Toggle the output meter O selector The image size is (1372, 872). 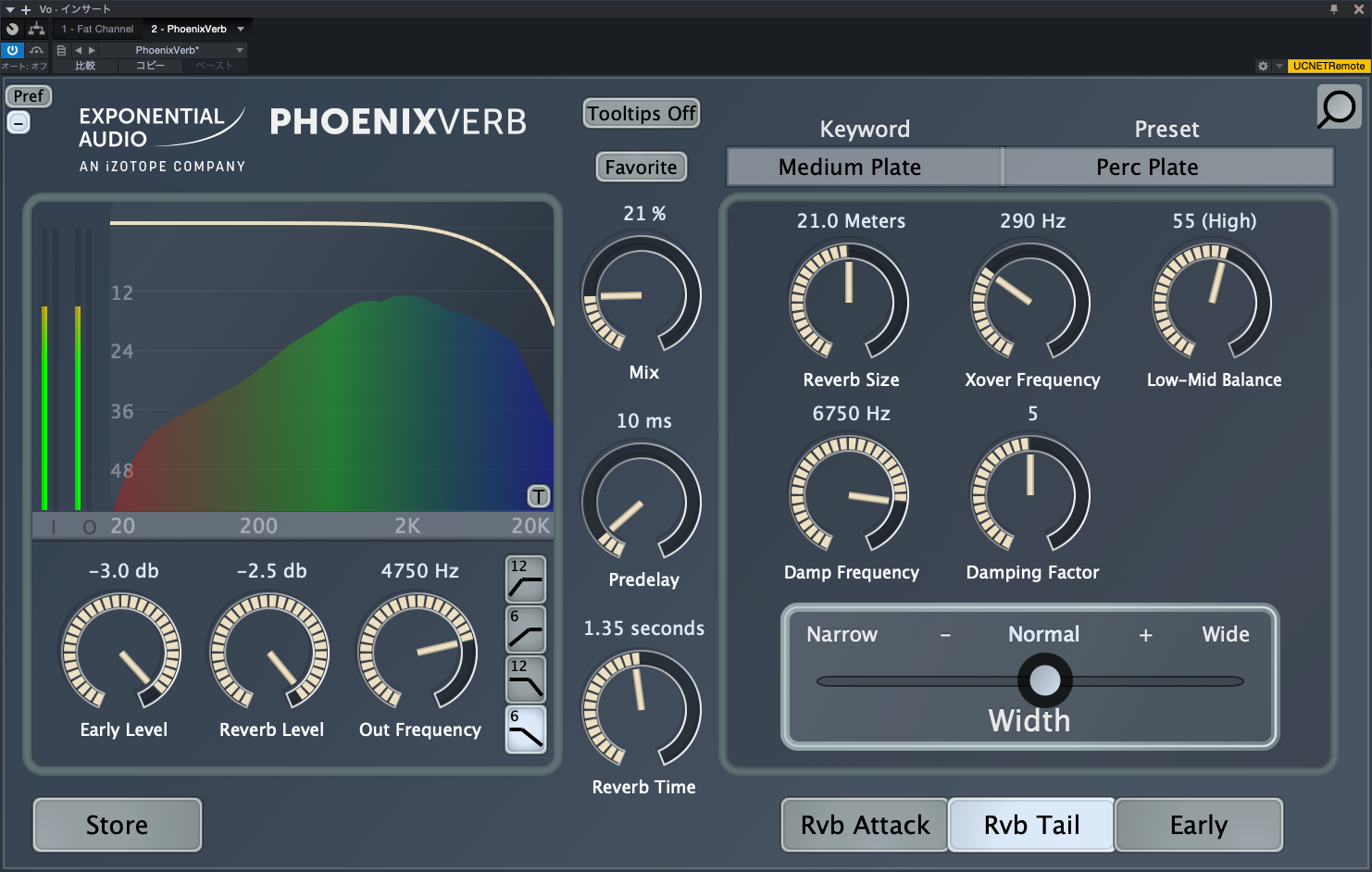(x=90, y=527)
